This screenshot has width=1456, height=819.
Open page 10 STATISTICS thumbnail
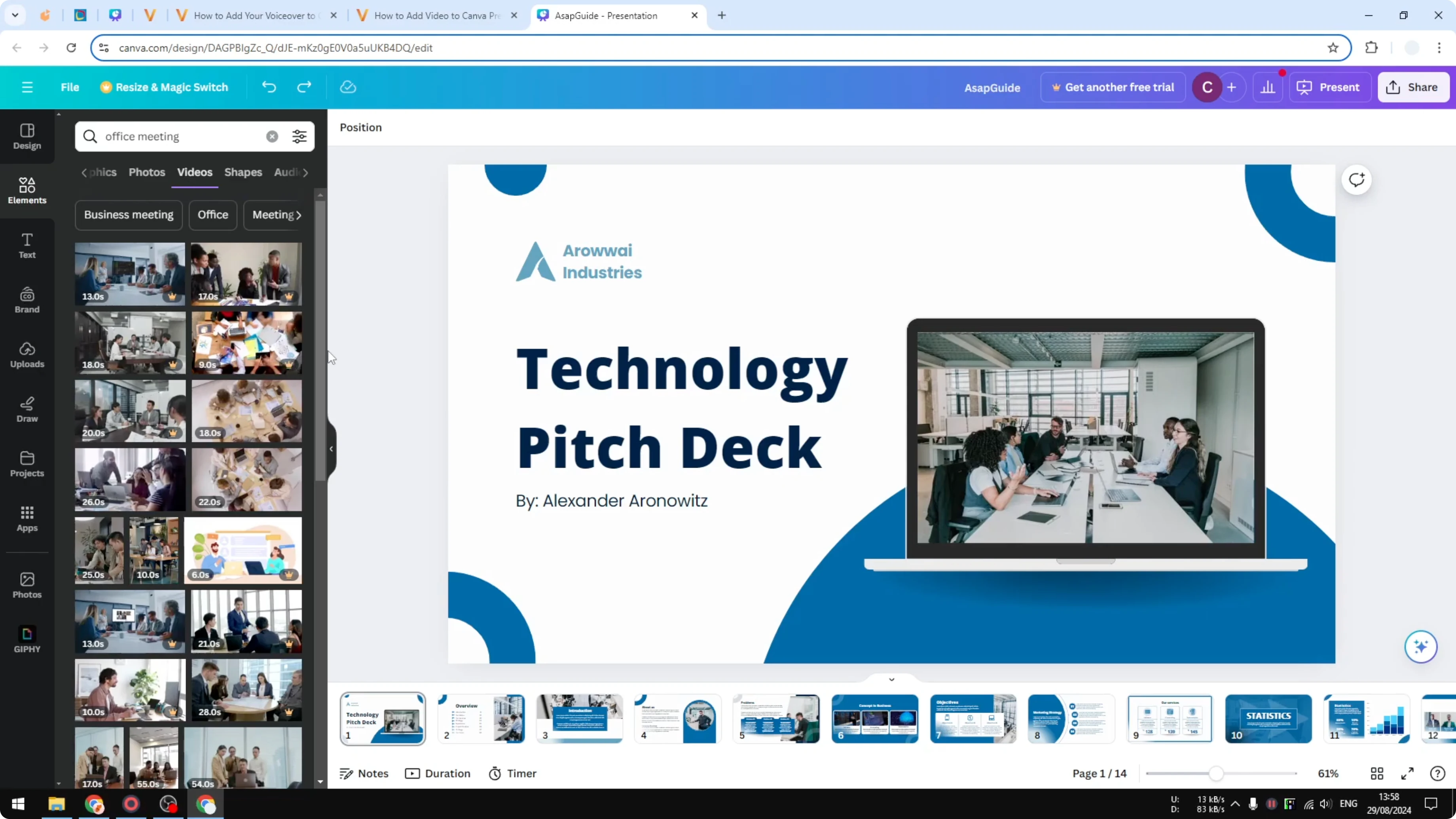[1268, 719]
